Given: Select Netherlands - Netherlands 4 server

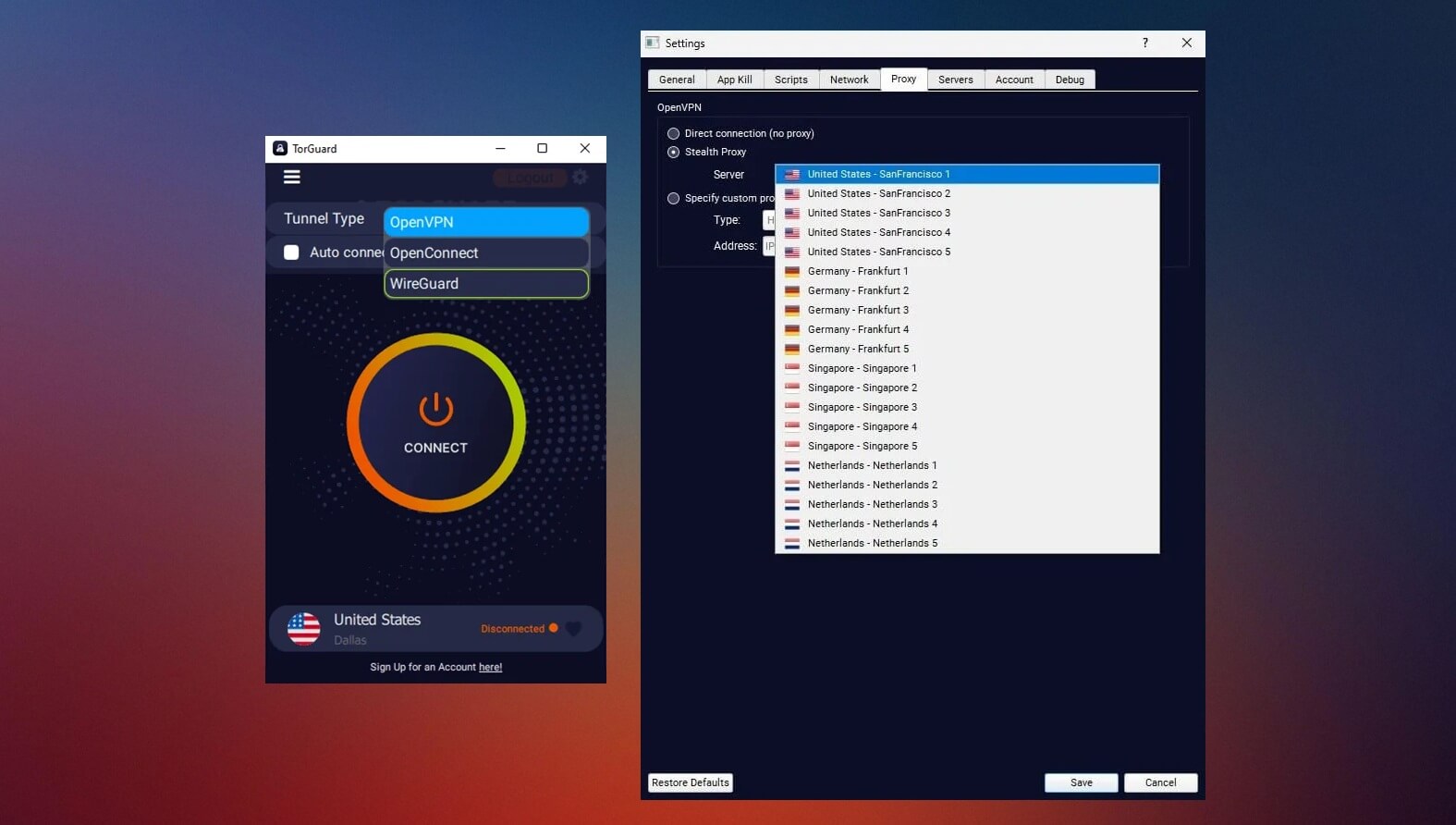Looking at the screenshot, I should tap(967, 523).
